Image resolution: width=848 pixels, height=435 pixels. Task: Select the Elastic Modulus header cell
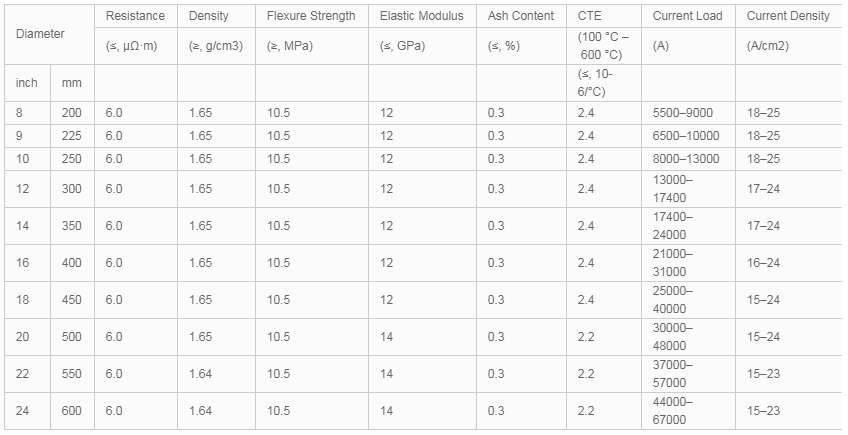(422, 16)
